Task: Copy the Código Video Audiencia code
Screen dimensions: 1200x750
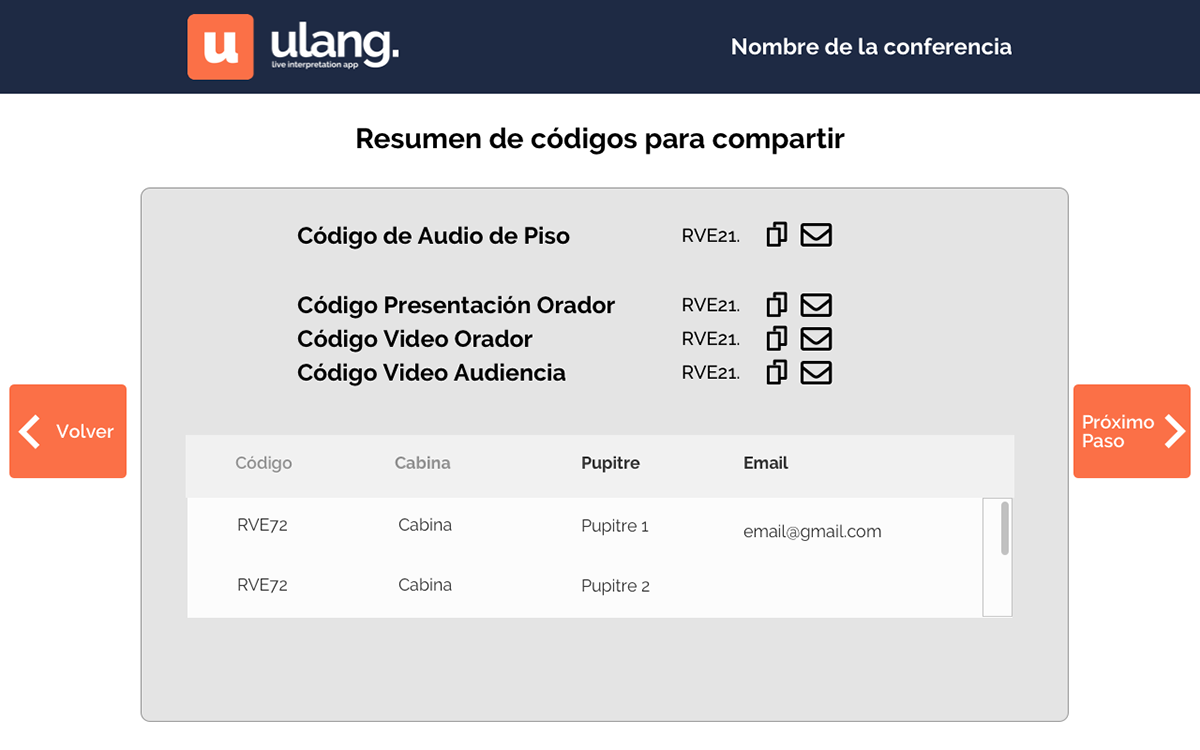Action: tap(776, 372)
